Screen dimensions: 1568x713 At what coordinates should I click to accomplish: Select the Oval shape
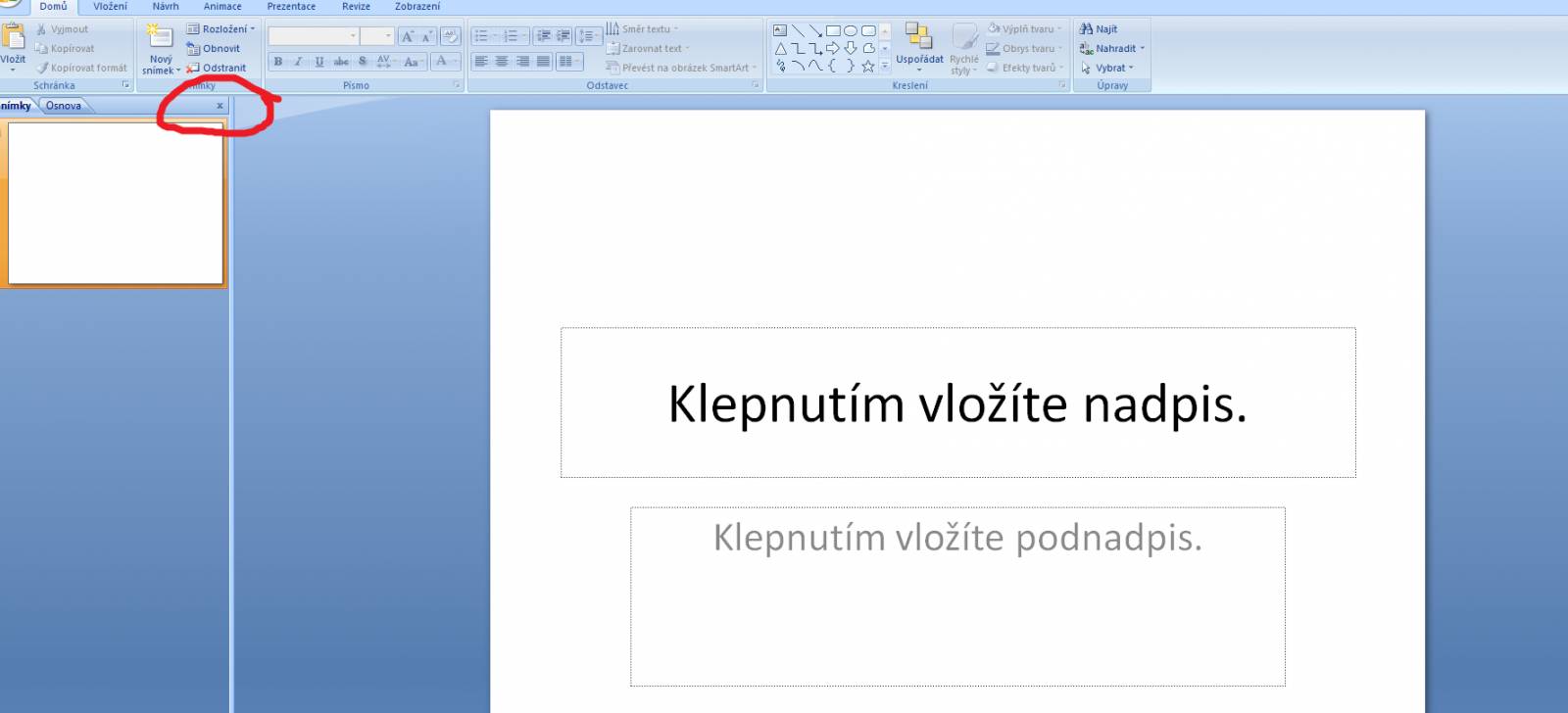pyautogui.click(x=851, y=30)
